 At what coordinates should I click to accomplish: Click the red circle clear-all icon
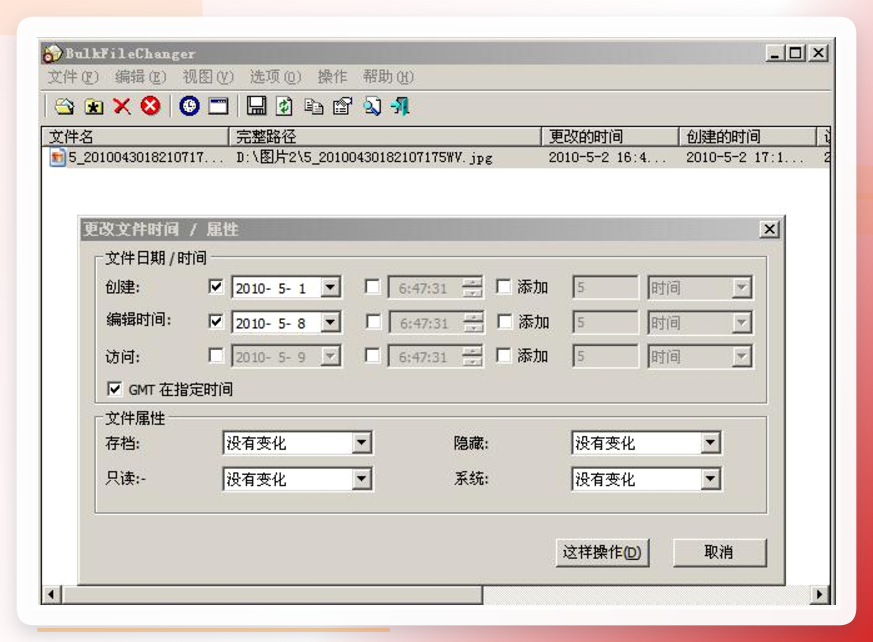click(x=150, y=105)
